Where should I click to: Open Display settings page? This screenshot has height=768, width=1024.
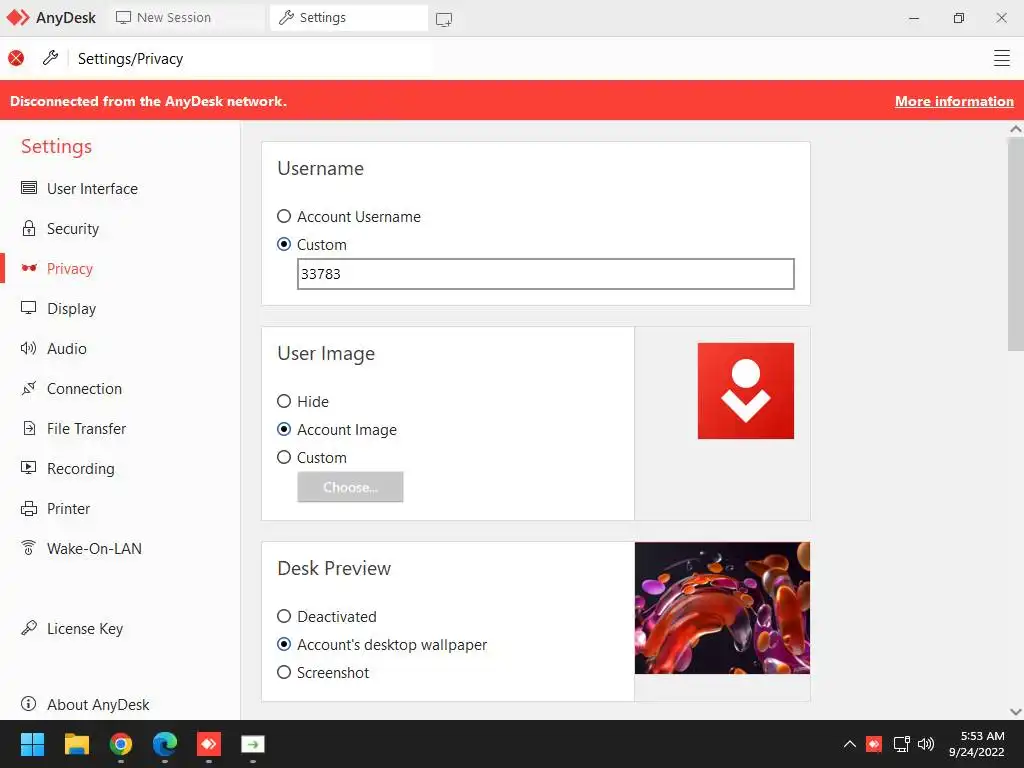pos(71,308)
